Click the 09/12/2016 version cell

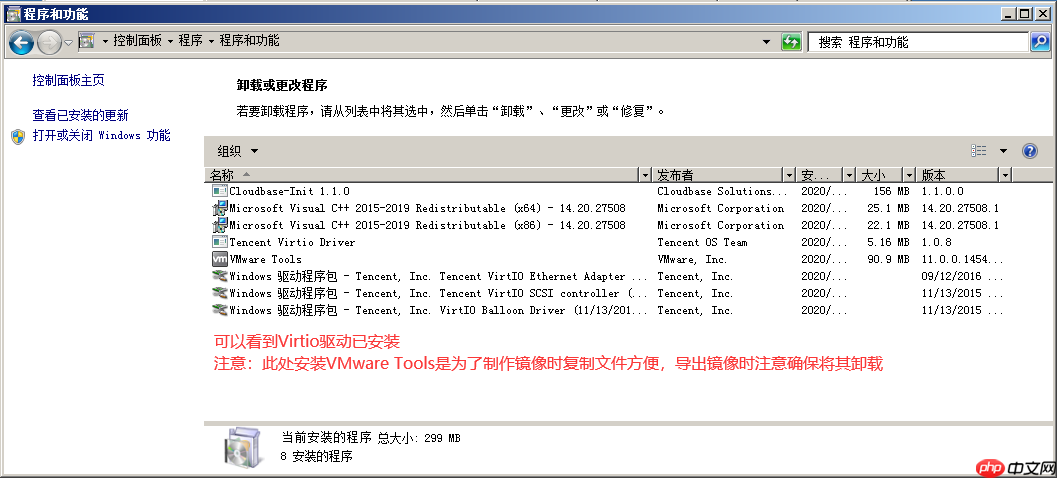click(963, 276)
